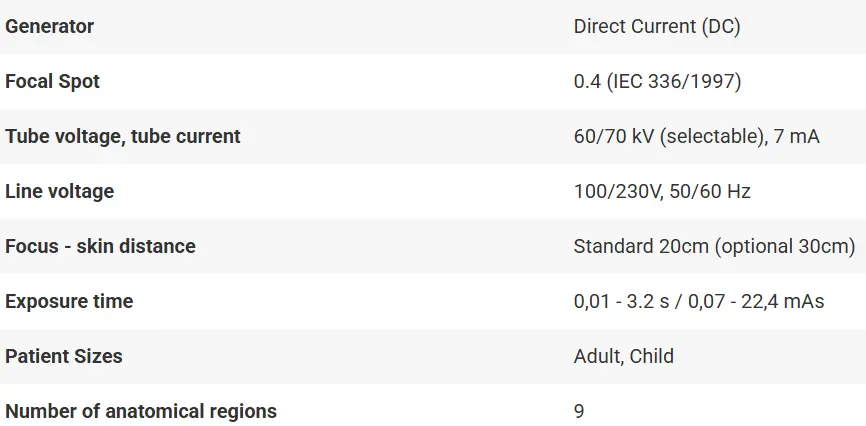Click the (optional 30cm) text
This screenshot has height=426, width=866.
tap(785, 246)
